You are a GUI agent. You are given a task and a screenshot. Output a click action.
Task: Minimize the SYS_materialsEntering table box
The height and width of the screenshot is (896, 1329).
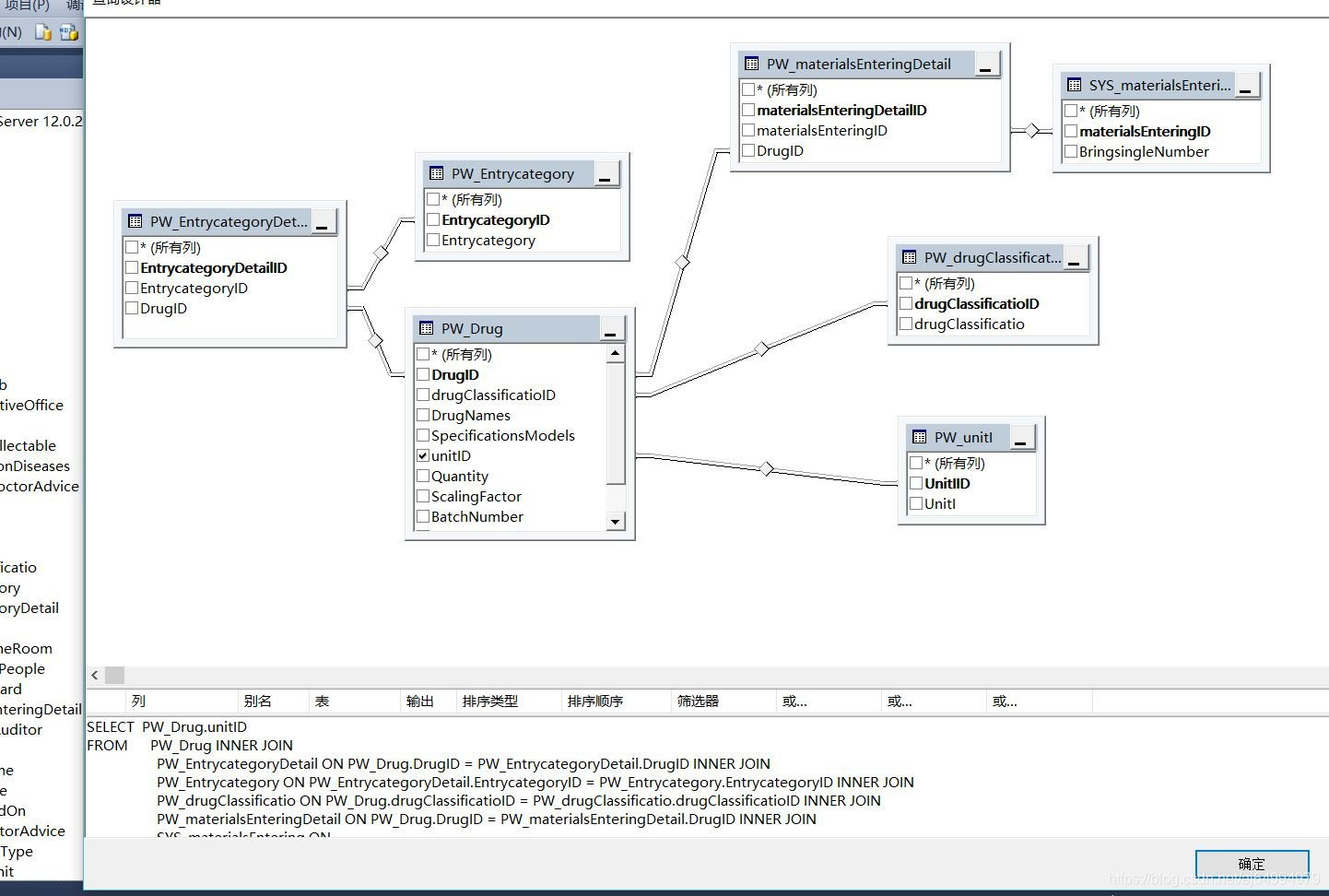[1247, 86]
